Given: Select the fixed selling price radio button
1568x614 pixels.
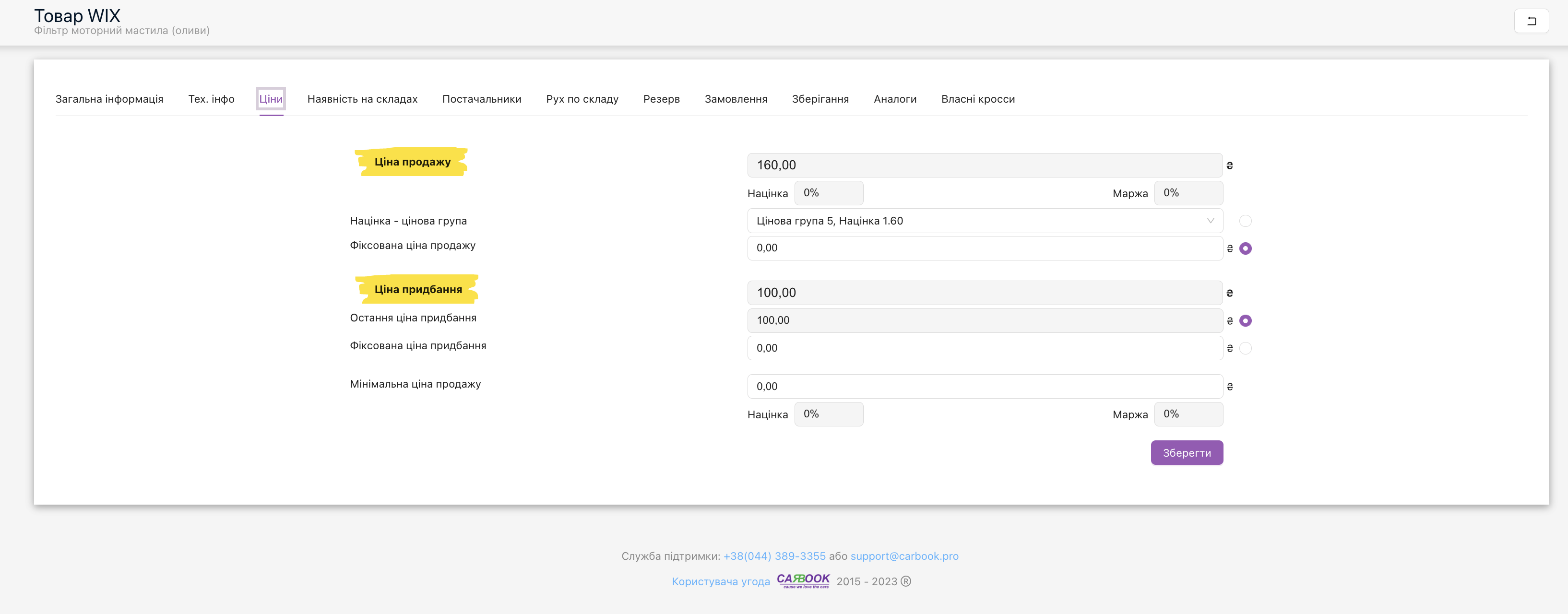Looking at the screenshot, I should click(1245, 248).
